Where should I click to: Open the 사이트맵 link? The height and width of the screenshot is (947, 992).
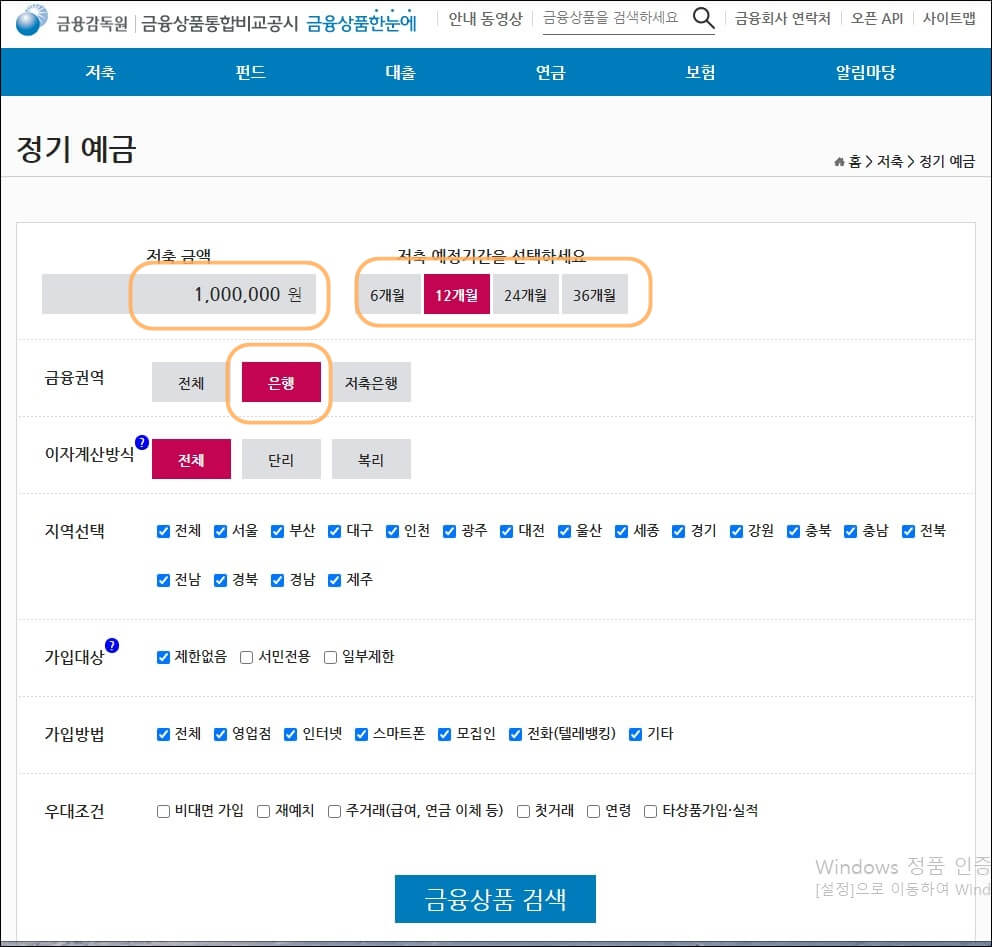tap(948, 18)
